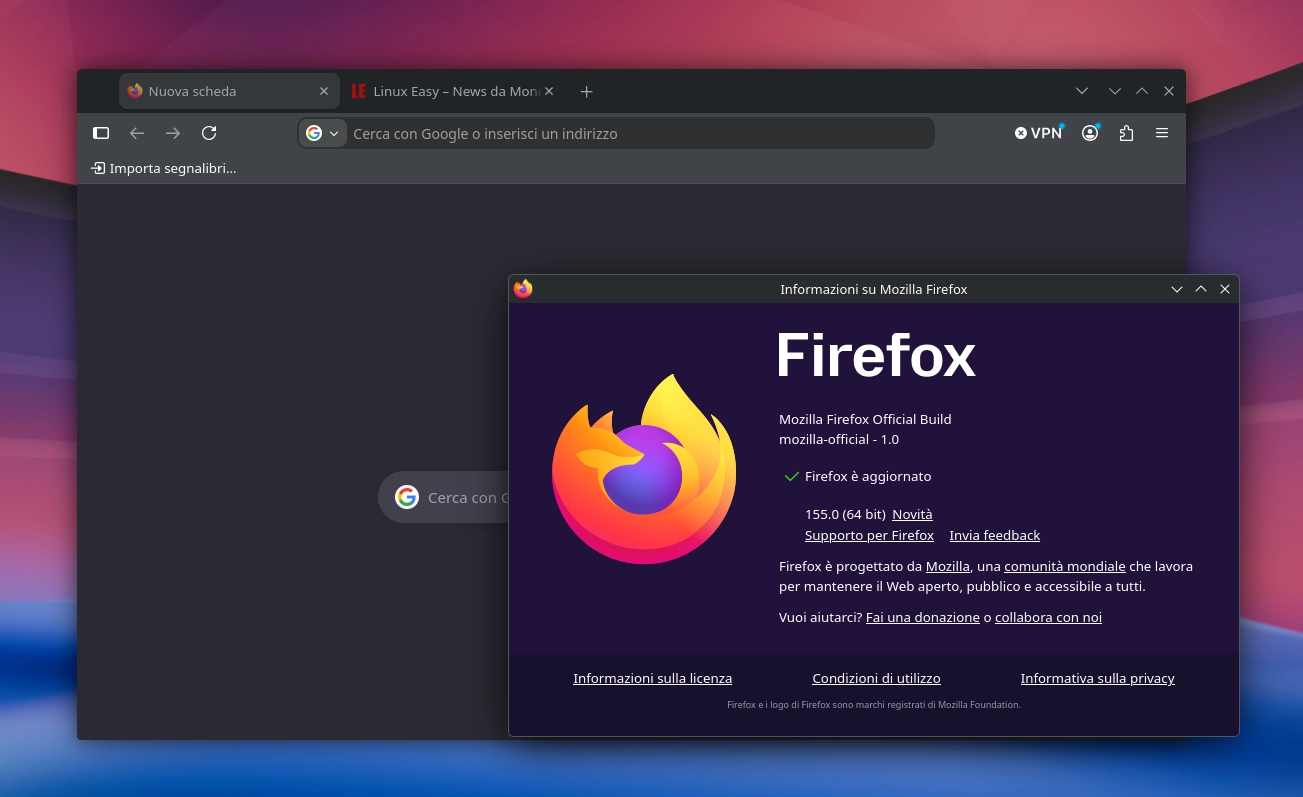Open the Google search engine selector
Viewport: 1303px width, 797px height.
point(322,133)
